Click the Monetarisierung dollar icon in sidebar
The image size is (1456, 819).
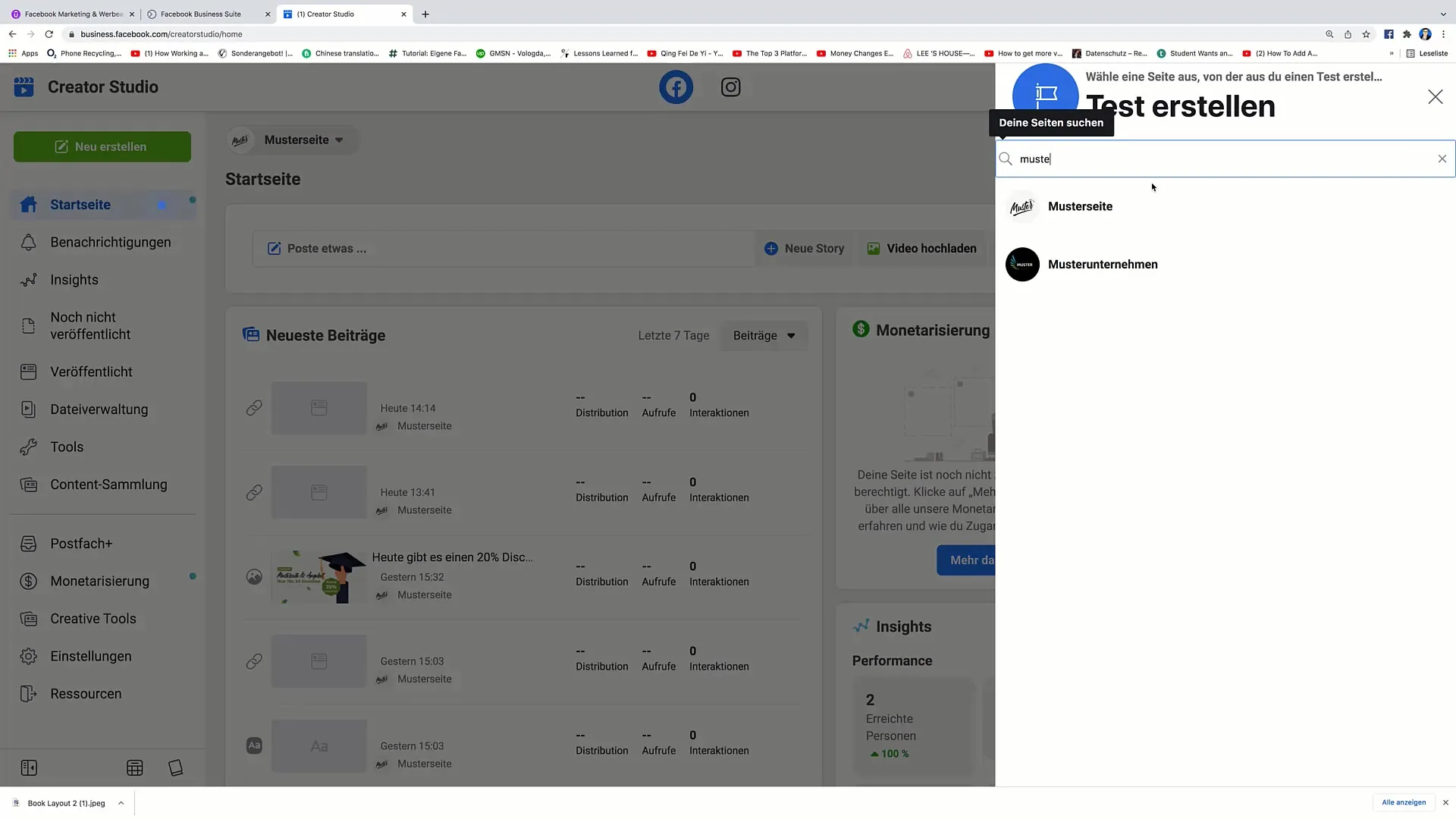pos(29,581)
